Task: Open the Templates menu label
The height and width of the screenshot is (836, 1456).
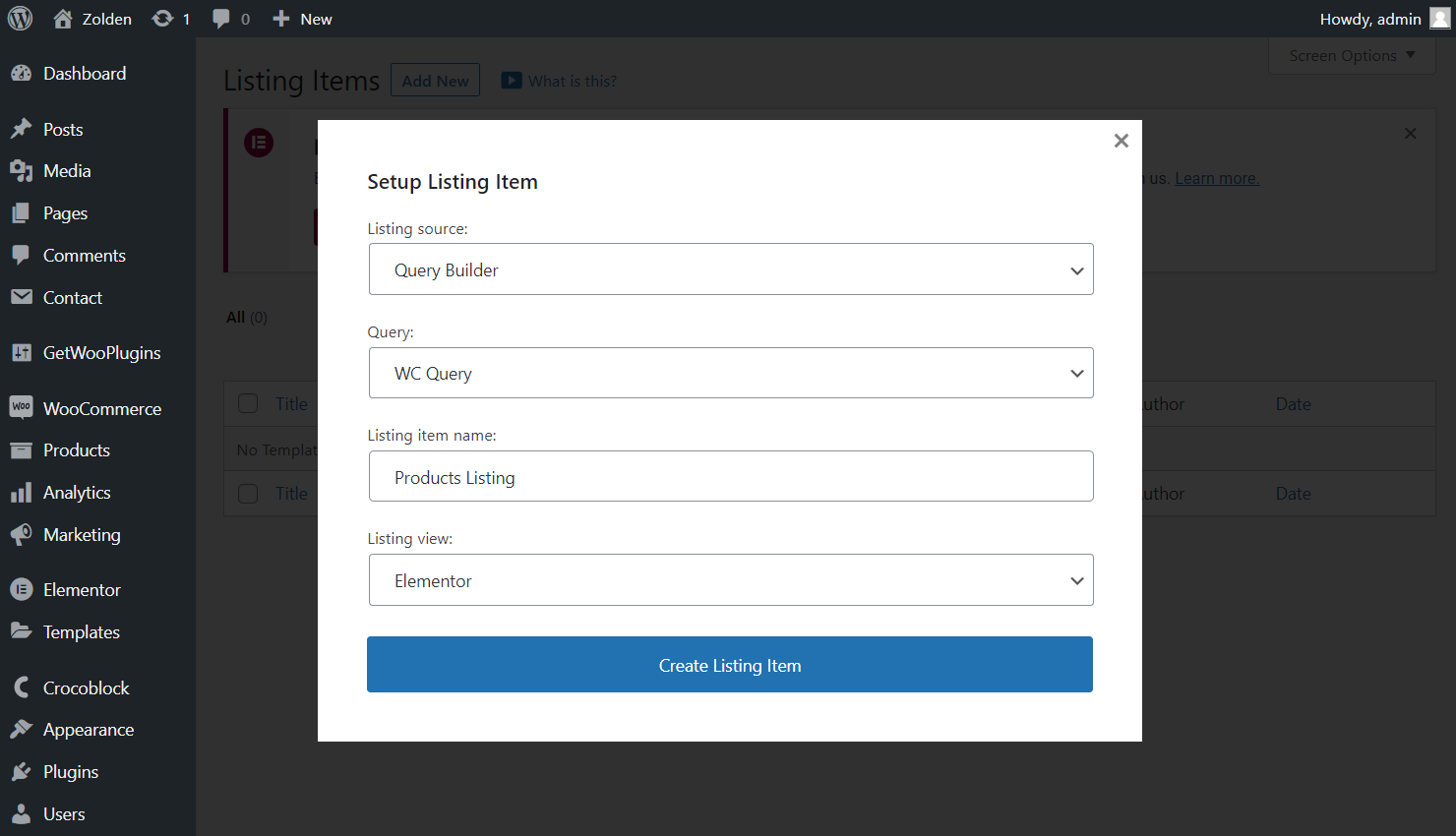Action: (x=82, y=631)
